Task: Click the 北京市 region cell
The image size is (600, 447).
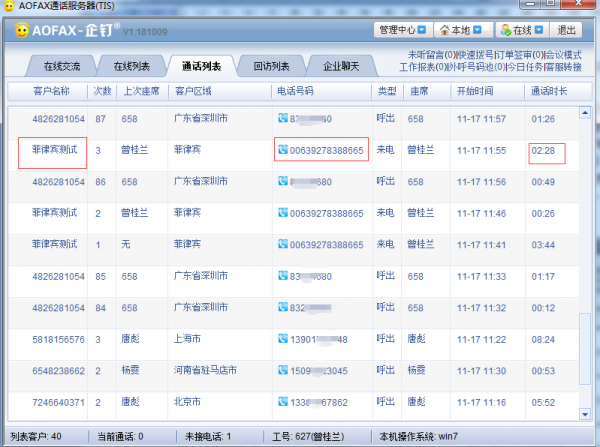Action: pyautogui.click(x=187, y=402)
